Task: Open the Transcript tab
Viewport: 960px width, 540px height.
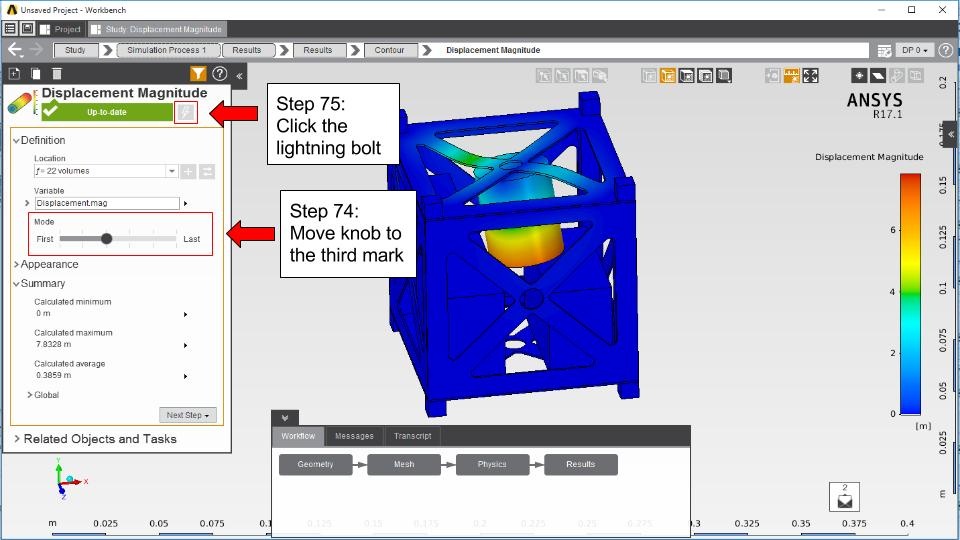Action: (413, 436)
